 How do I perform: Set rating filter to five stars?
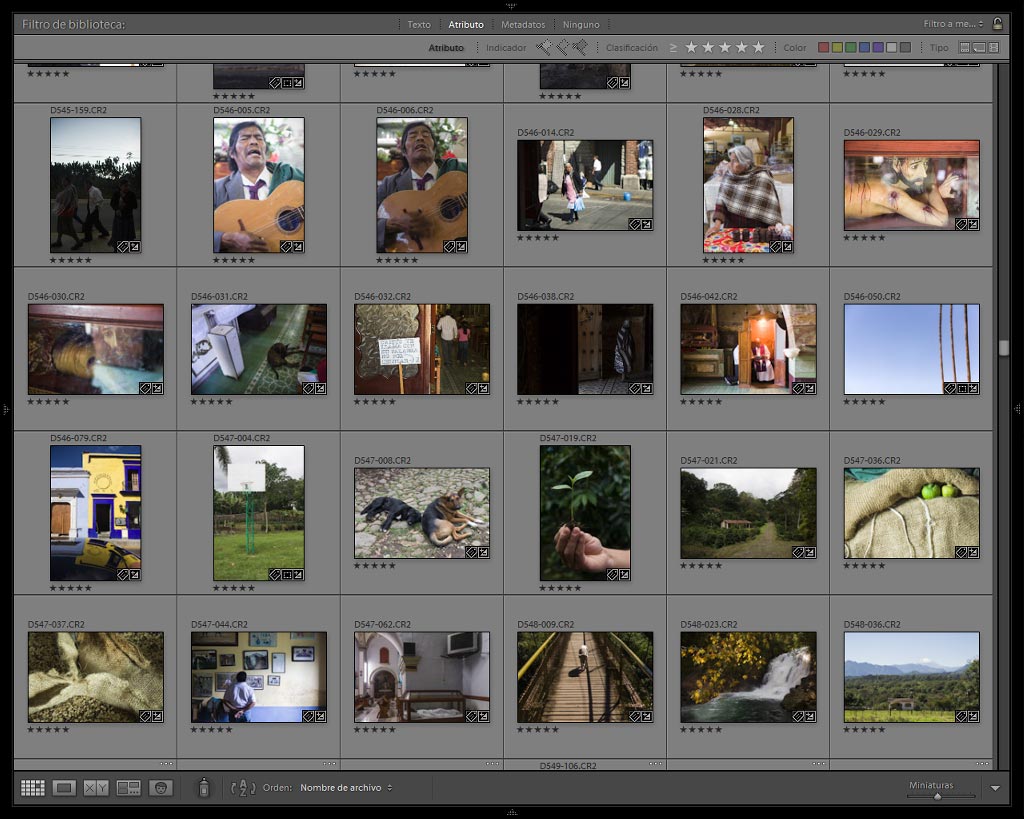coord(758,47)
